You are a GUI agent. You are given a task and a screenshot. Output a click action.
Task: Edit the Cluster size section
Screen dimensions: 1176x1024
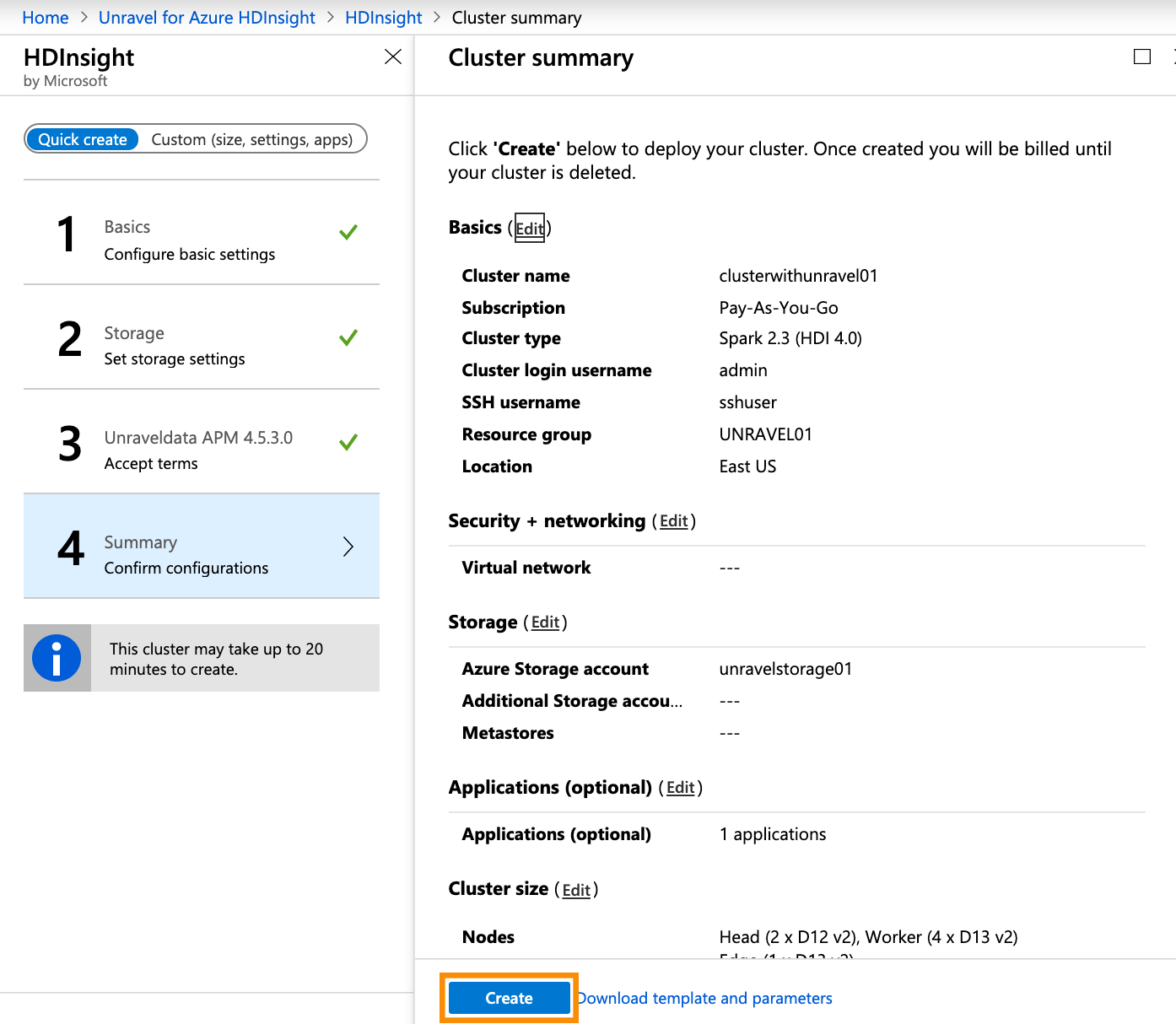pos(577,890)
